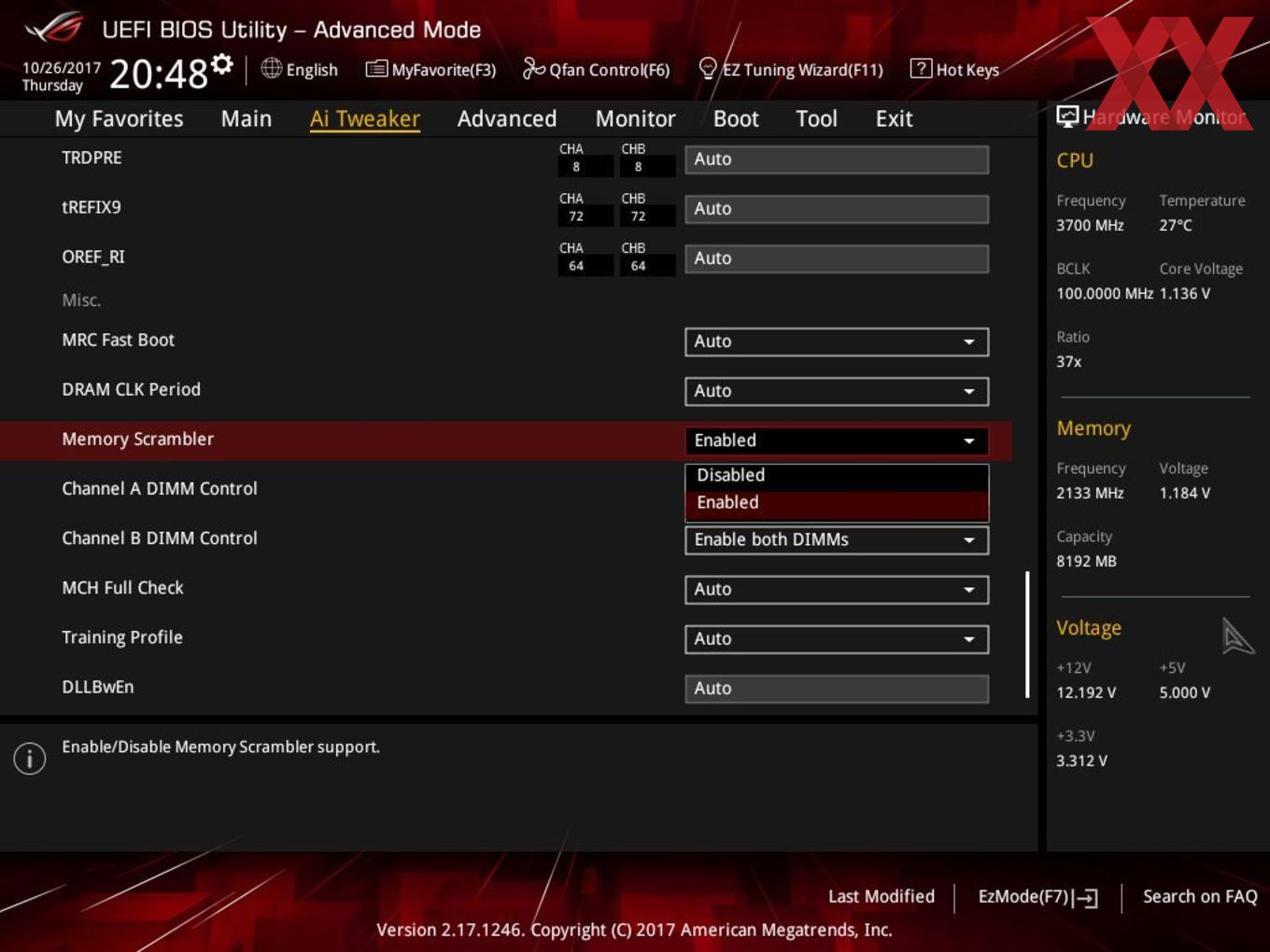
Task: Expand the MCH Full Check dropdown
Action: (837, 589)
